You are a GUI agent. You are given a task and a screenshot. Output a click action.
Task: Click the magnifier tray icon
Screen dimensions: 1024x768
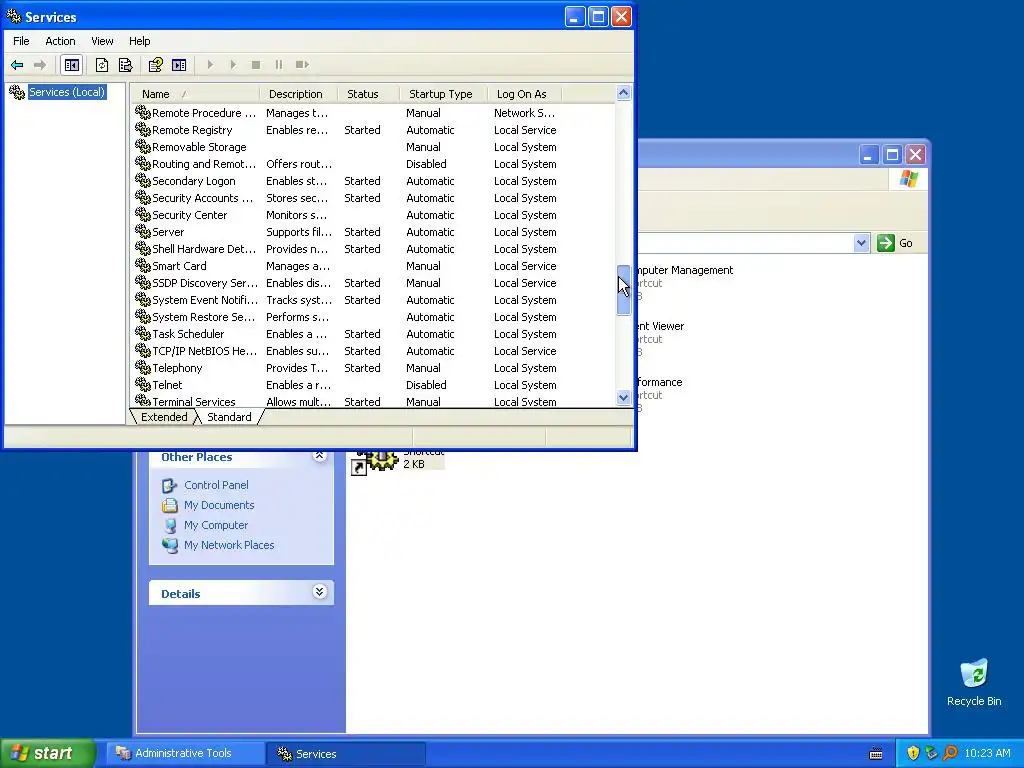pyautogui.click(x=950, y=753)
